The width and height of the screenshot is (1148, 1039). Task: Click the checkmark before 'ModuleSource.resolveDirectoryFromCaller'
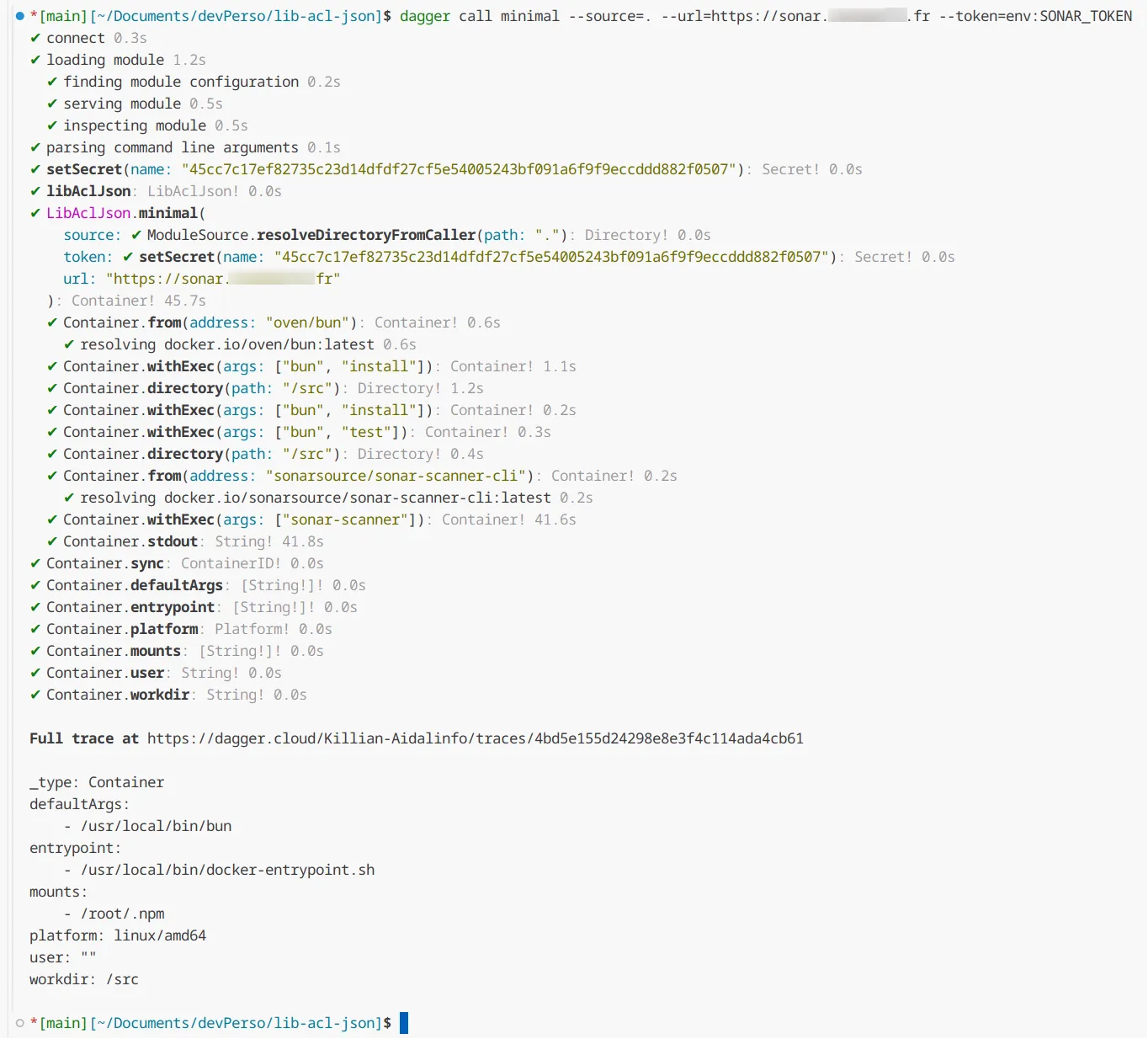[136, 235]
